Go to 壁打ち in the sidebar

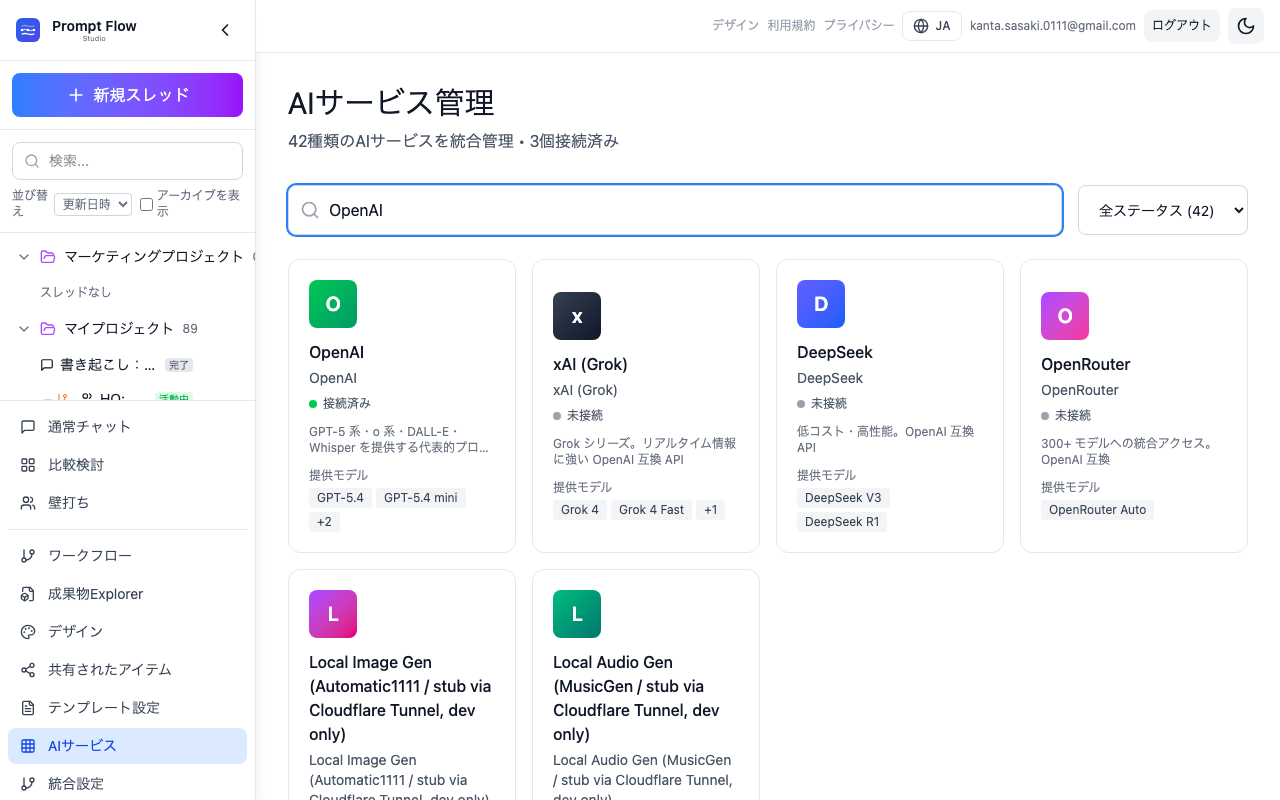pos(127,503)
